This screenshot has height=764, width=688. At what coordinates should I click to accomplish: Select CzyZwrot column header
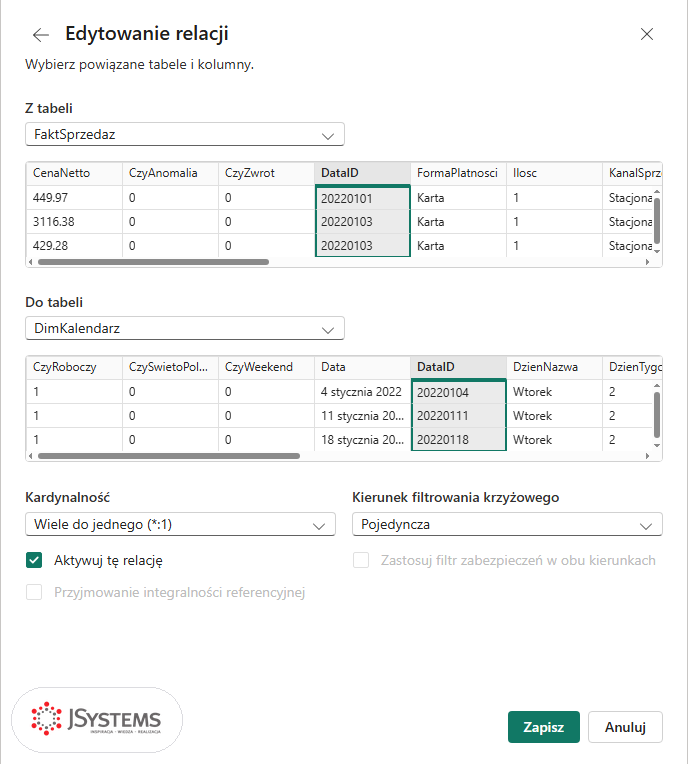266,173
